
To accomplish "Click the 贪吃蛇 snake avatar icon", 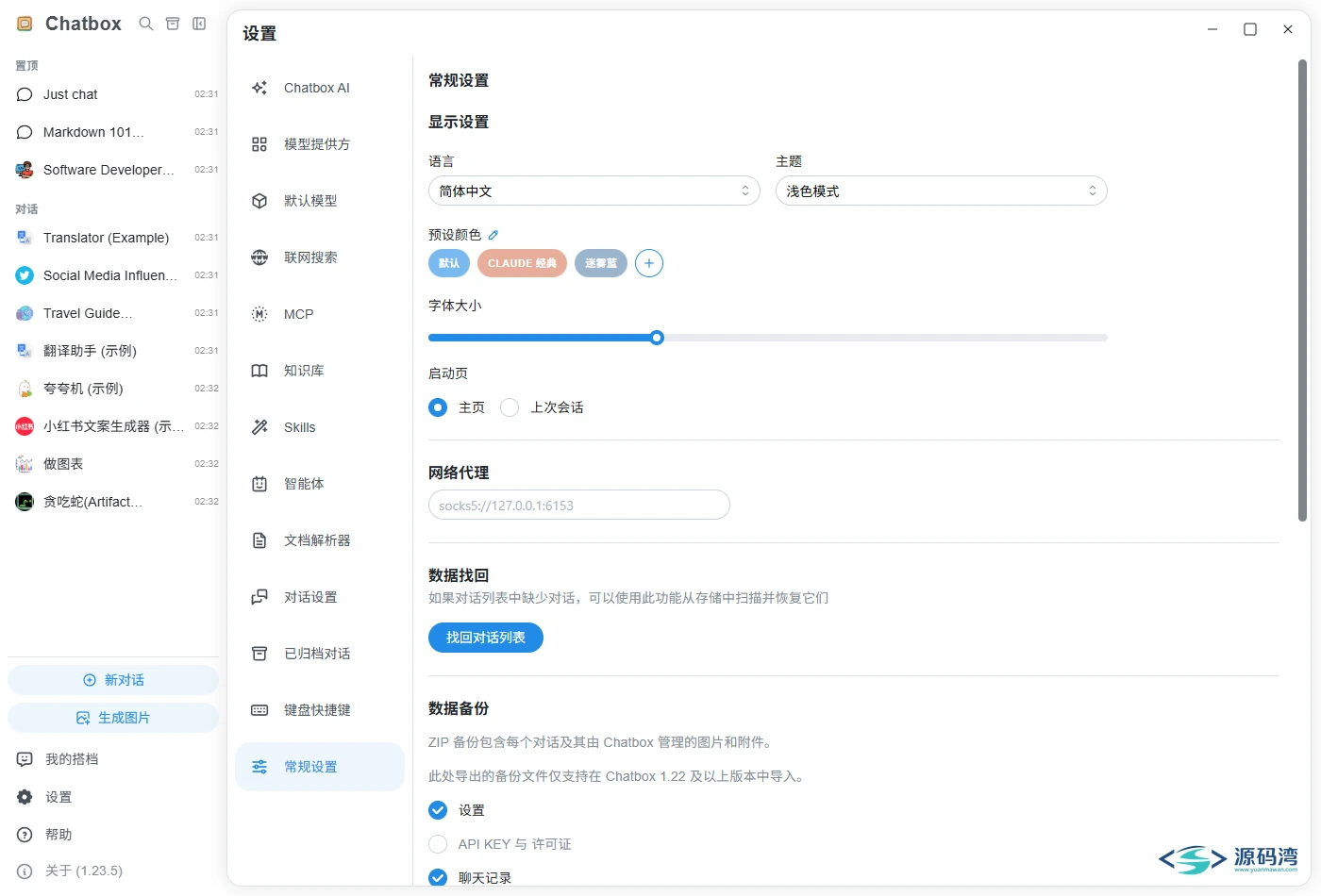I will 25,502.
